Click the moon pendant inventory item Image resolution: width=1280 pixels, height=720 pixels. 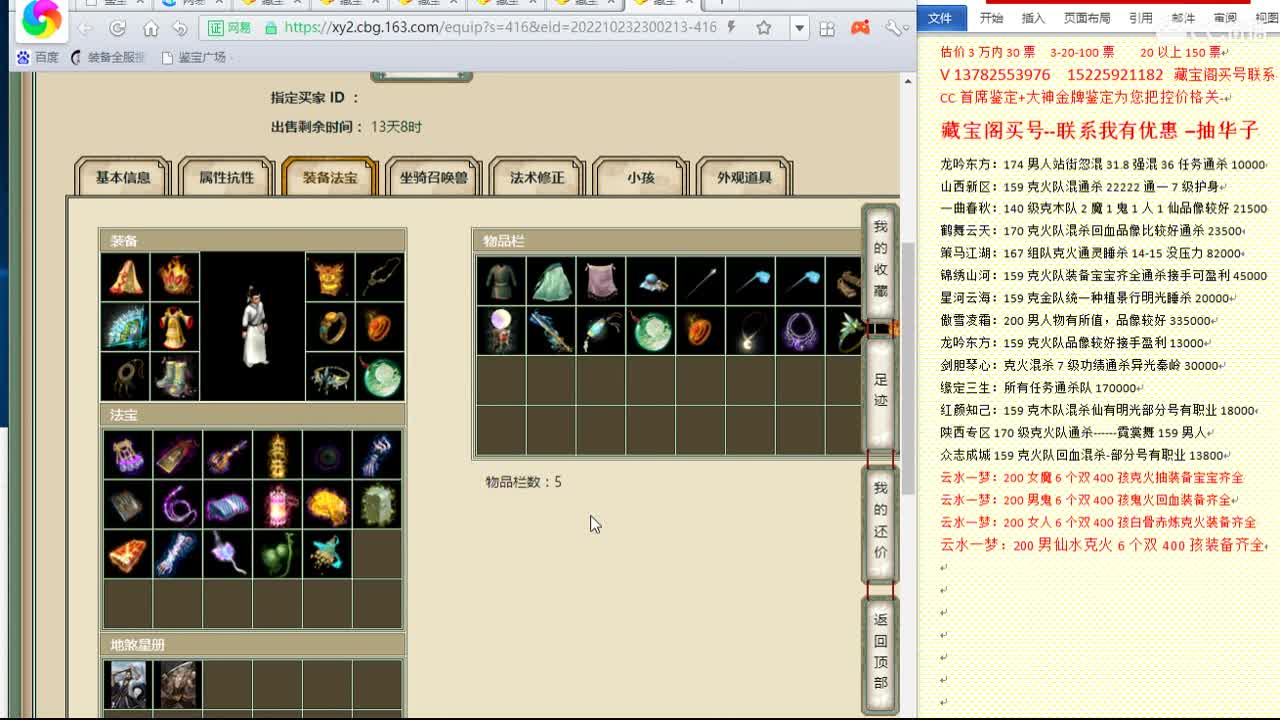(751, 331)
